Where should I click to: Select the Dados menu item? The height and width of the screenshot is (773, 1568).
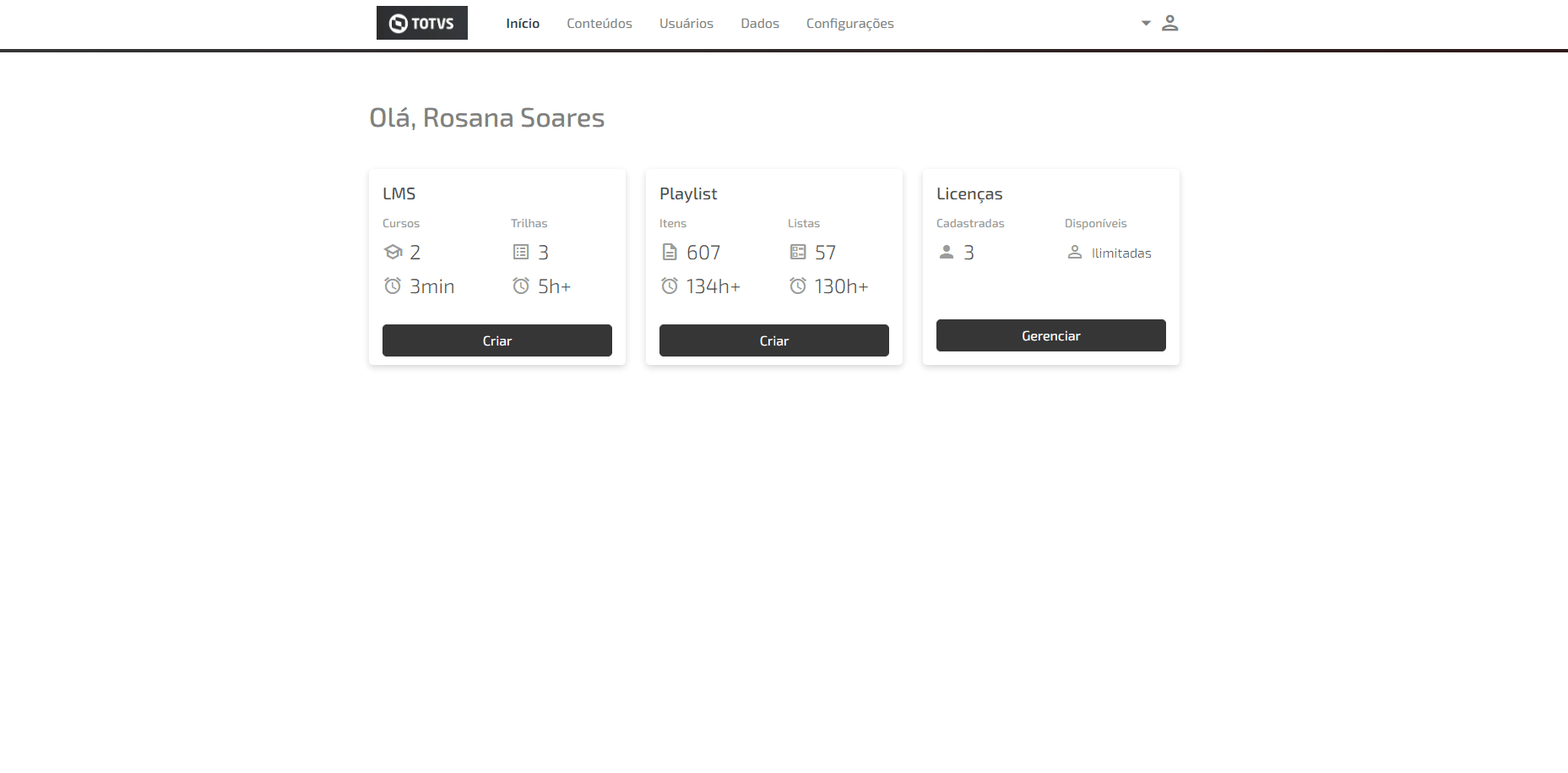point(760,24)
